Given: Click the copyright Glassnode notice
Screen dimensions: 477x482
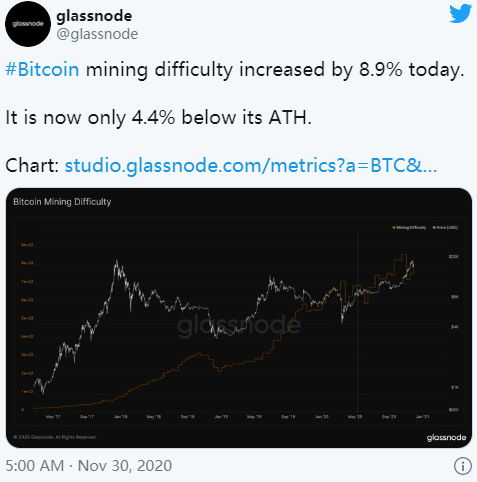Looking at the screenshot, I should point(55,437).
